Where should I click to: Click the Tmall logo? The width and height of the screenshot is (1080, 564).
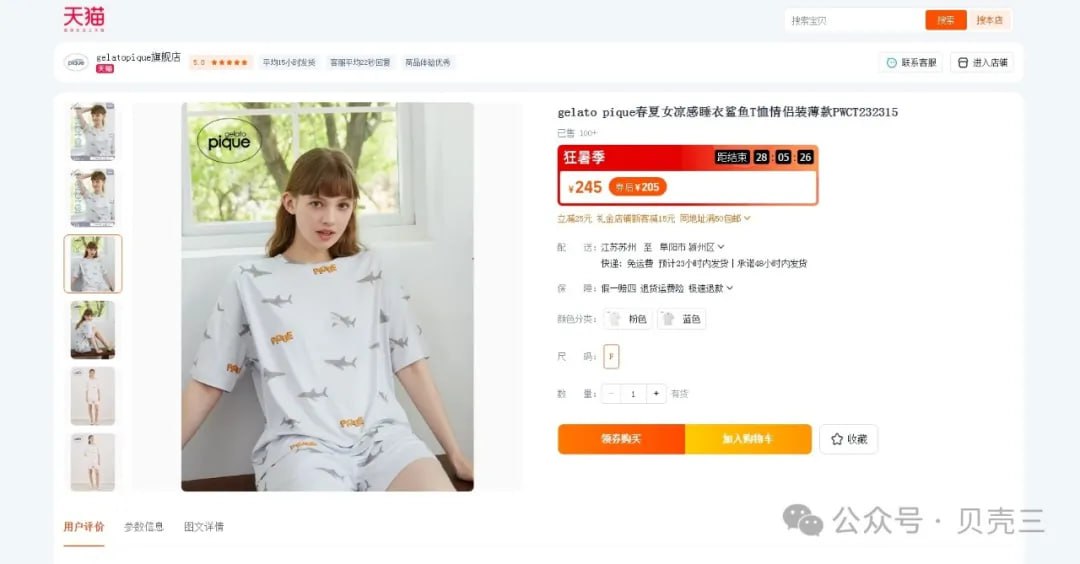point(83,19)
